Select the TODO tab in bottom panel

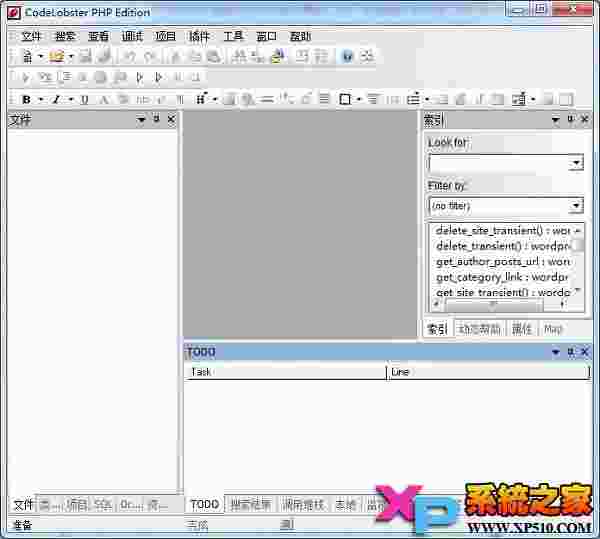point(204,505)
